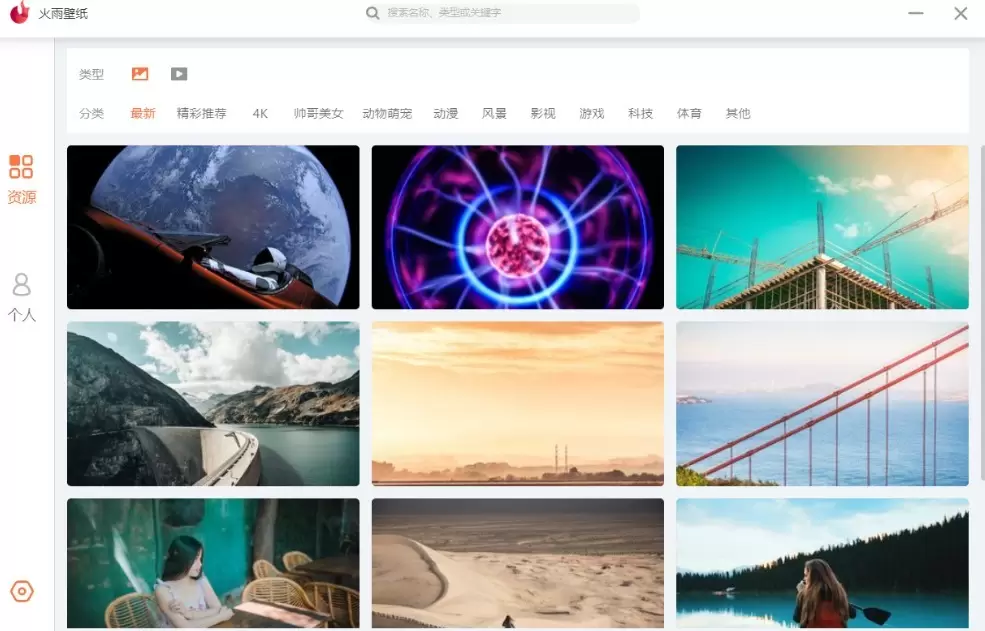This screenshot has width=985, height=631.
Task: Select the 精彩推荐 category tab
Action: point(201,114)
